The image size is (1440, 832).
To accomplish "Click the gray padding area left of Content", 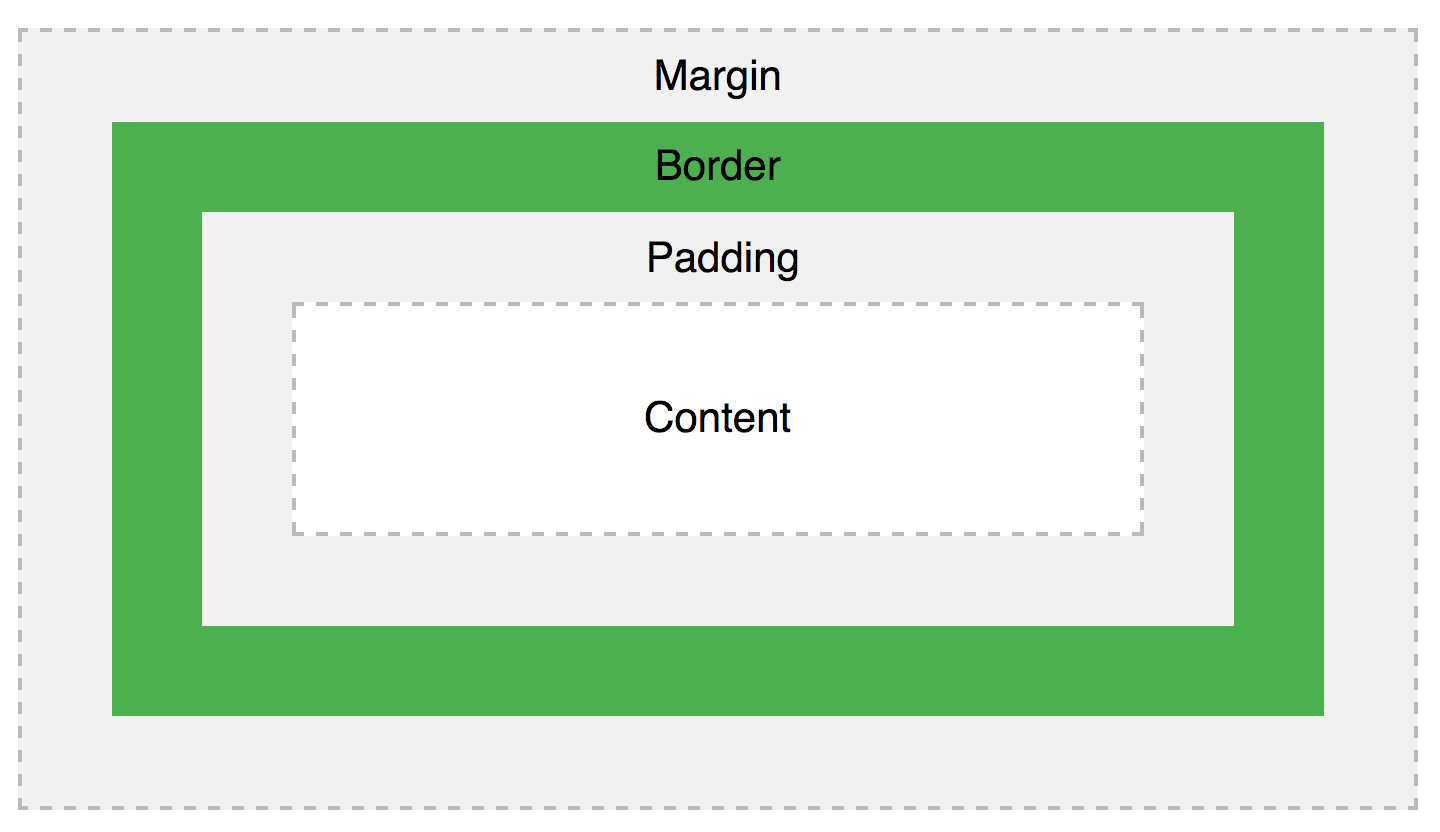I will [247, 419].
